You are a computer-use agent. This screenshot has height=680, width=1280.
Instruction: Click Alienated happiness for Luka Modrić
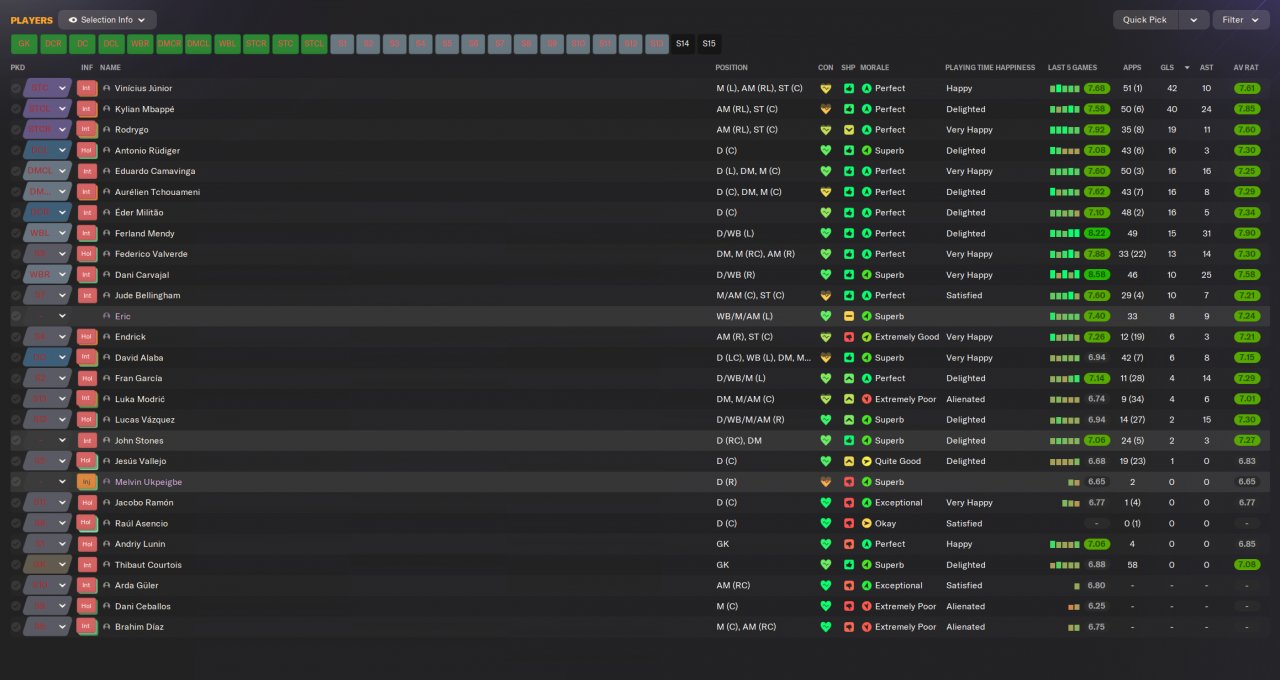tap(965, 399)
